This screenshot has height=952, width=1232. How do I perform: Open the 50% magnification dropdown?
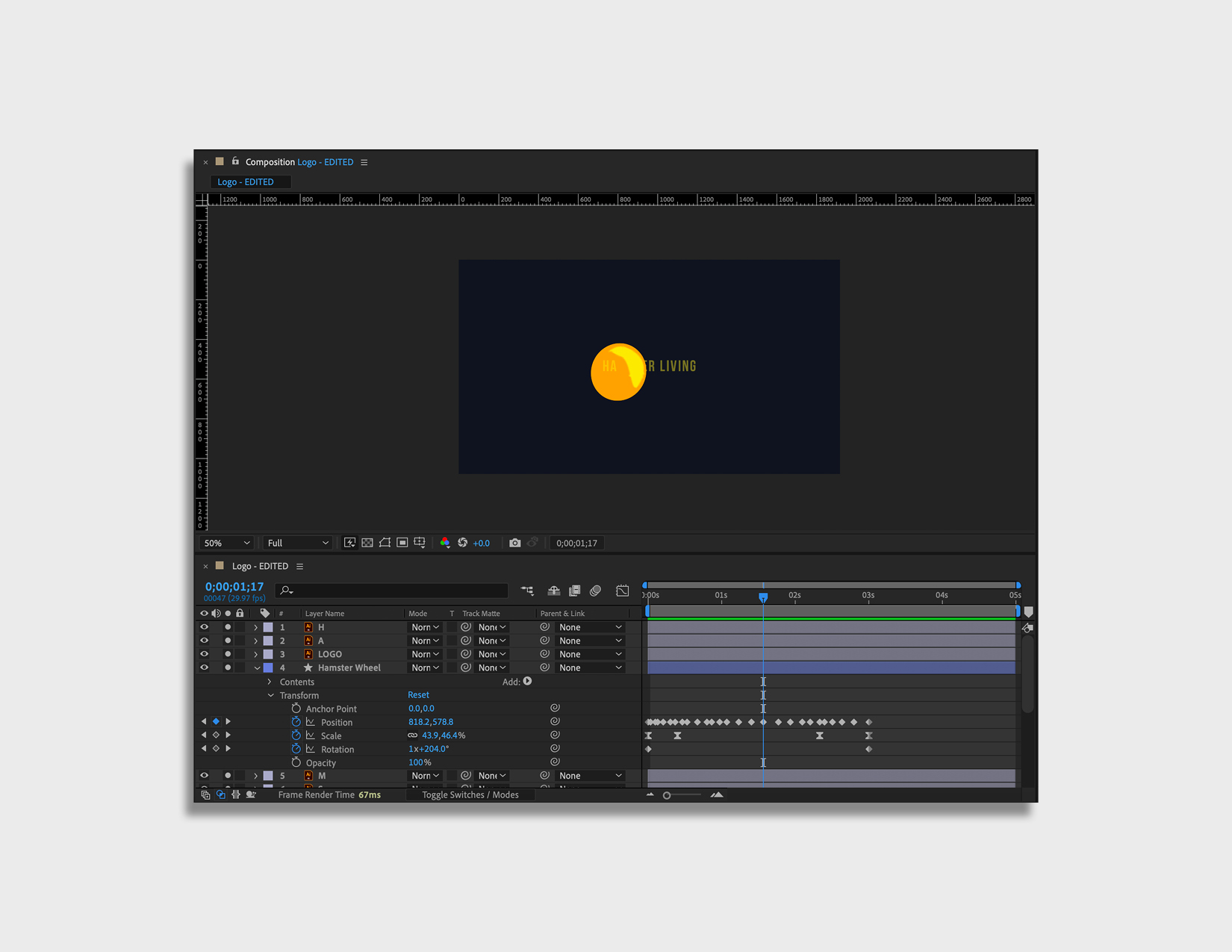(x=226, y=543)
